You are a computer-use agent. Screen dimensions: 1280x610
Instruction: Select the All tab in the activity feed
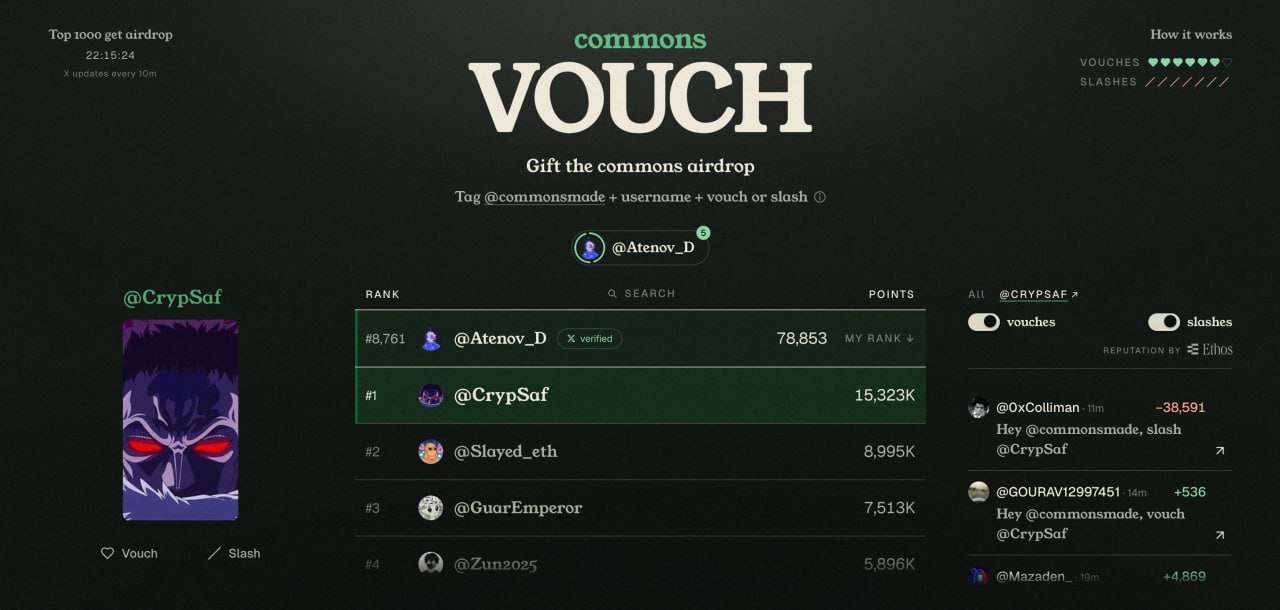tap(976, 294)
